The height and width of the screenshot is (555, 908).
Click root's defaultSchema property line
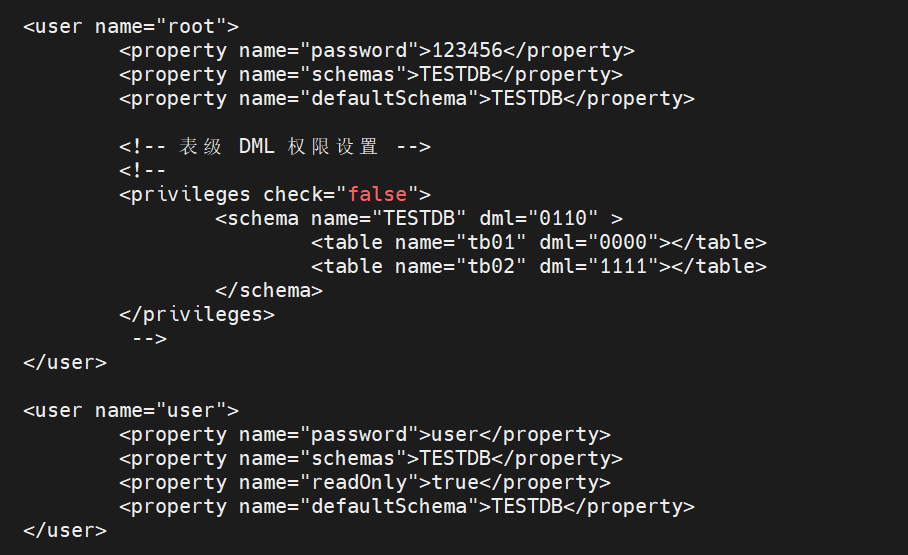click(406, 98)
